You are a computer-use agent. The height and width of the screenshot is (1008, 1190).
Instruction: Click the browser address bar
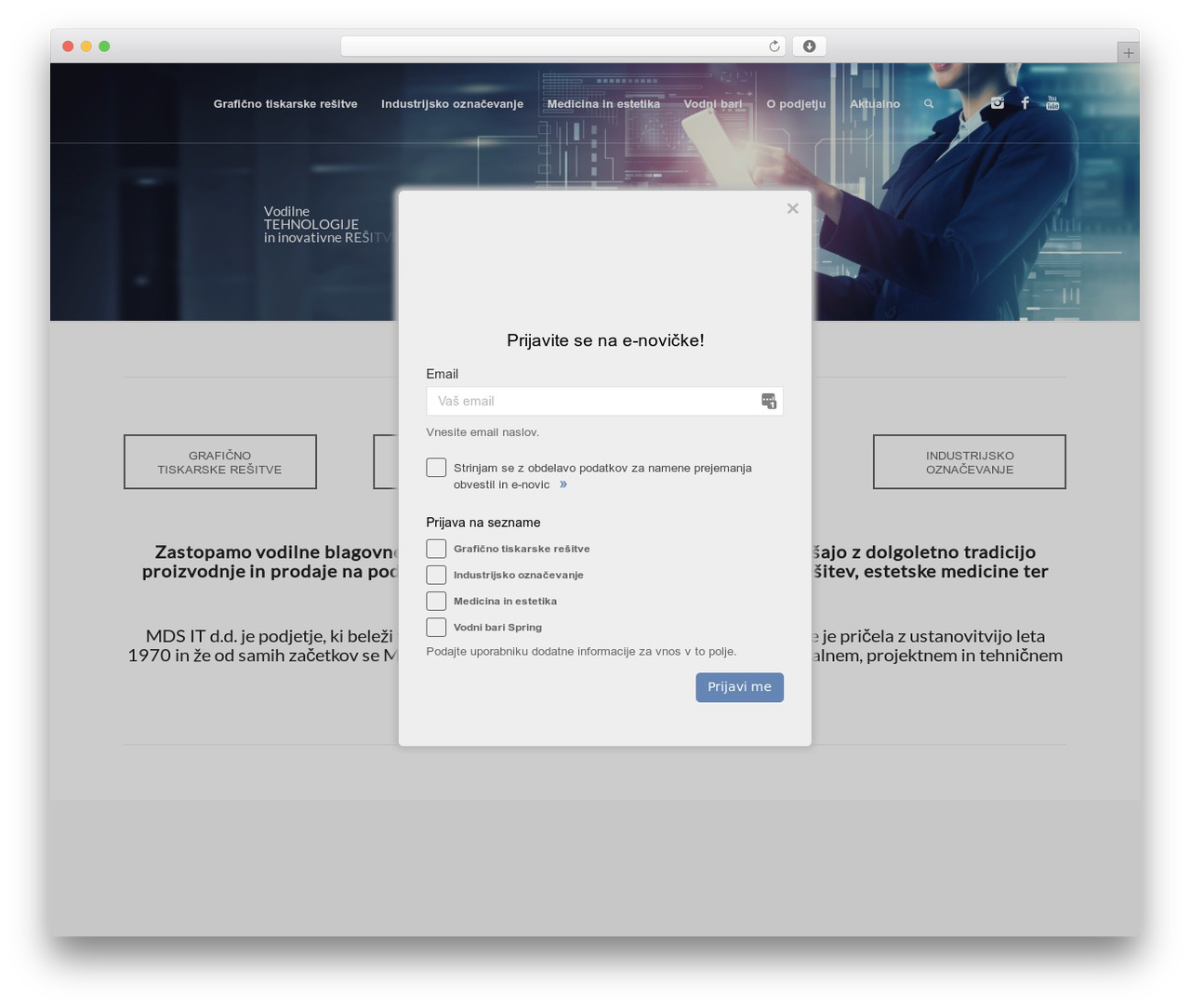click(x=563, y=46)
